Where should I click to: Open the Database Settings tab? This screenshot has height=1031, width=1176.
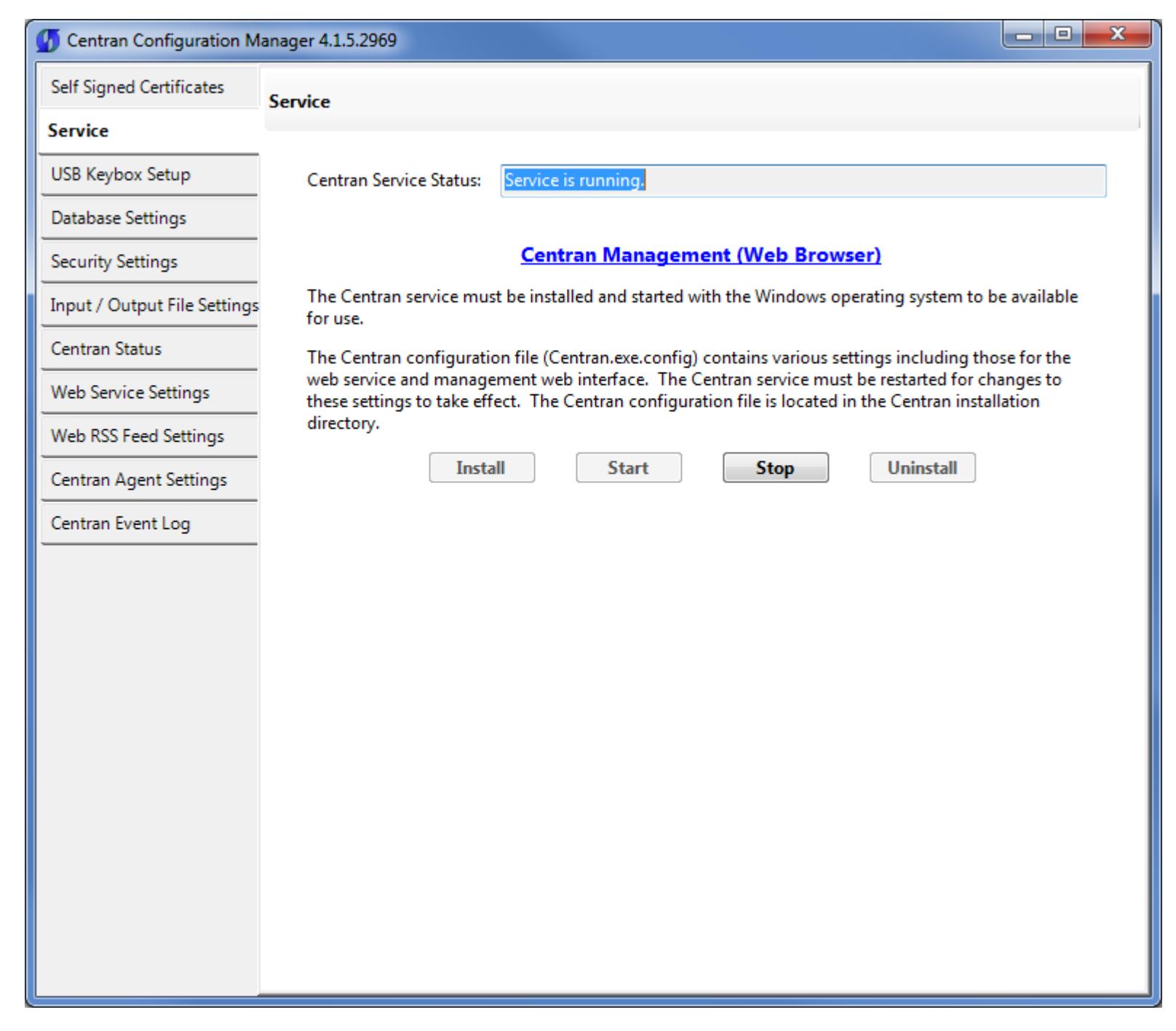pos(149,218)
